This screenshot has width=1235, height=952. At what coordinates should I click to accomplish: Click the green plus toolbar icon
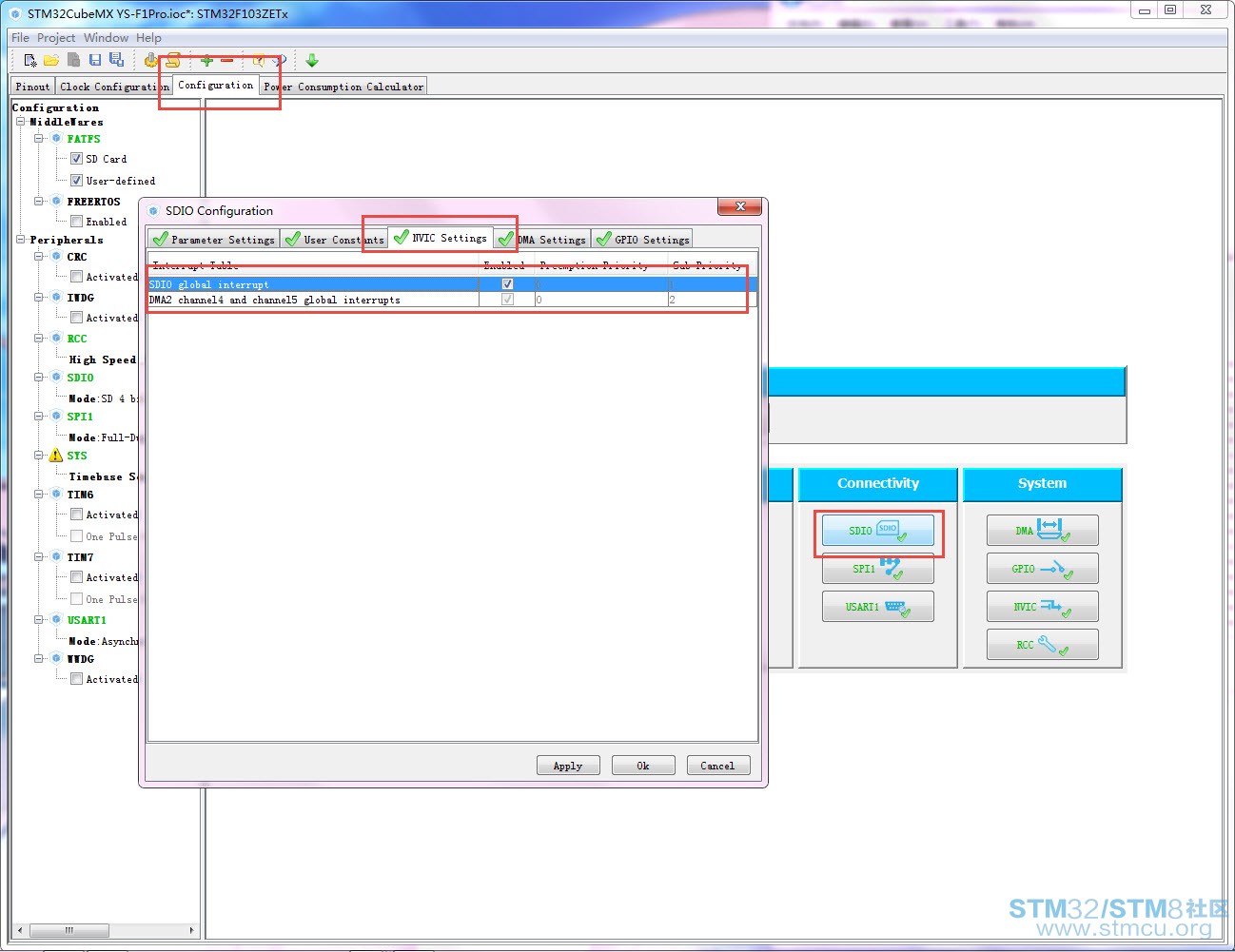[206, 61]
